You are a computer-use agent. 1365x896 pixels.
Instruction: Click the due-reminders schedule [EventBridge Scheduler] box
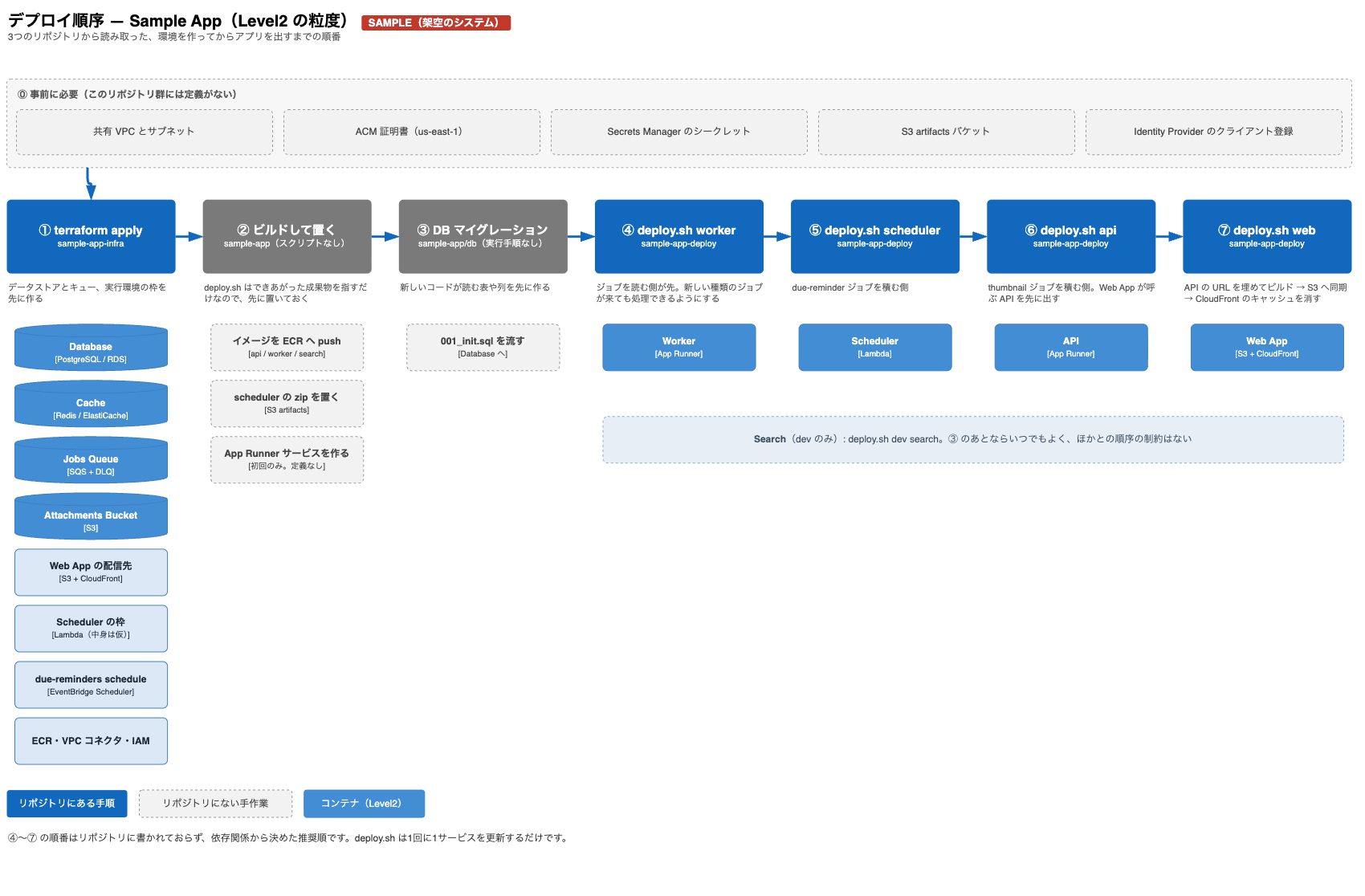click(91, 685)
